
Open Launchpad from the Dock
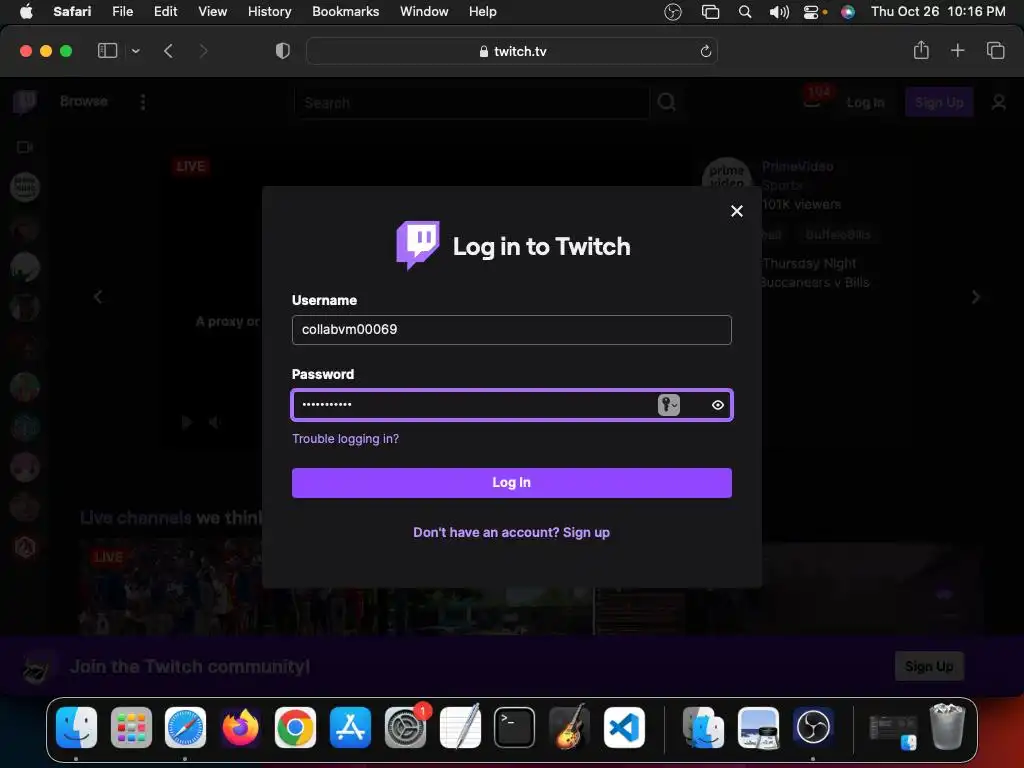click(131, 728)
